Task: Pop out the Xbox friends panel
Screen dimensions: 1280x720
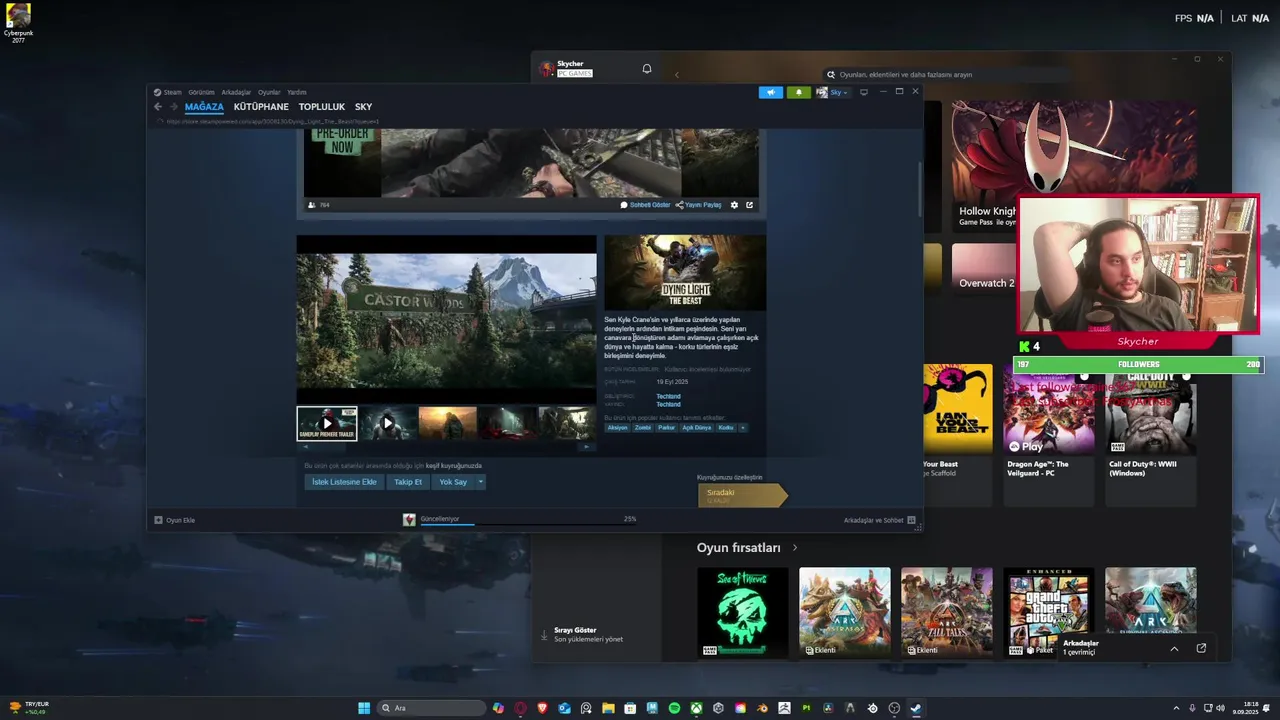Action: pos(1201,648)
